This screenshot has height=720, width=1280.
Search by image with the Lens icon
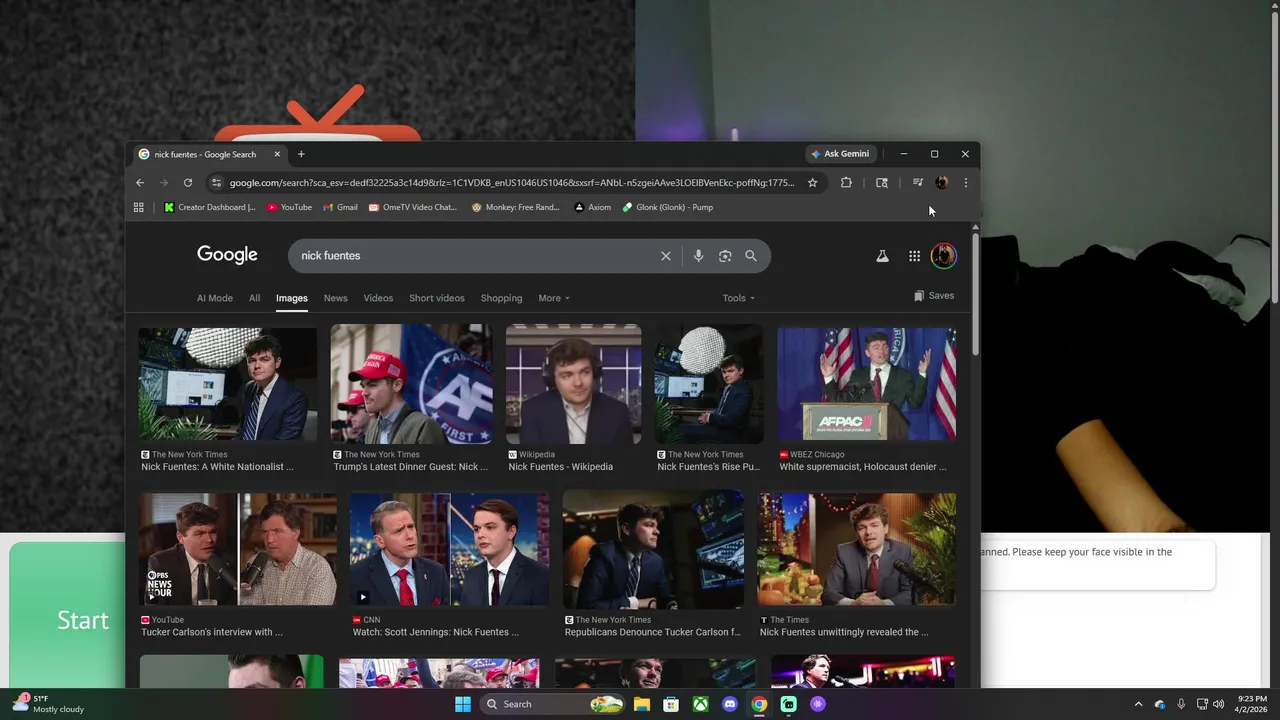(725, 256)
